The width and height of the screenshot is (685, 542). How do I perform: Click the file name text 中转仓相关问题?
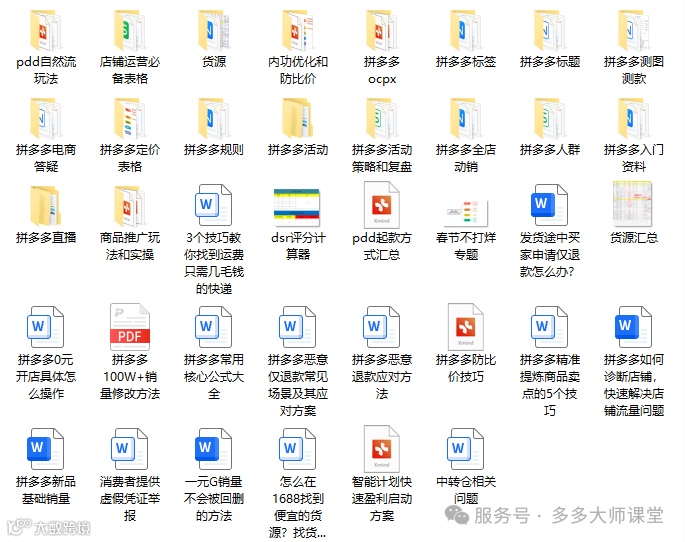pos(466,490)
